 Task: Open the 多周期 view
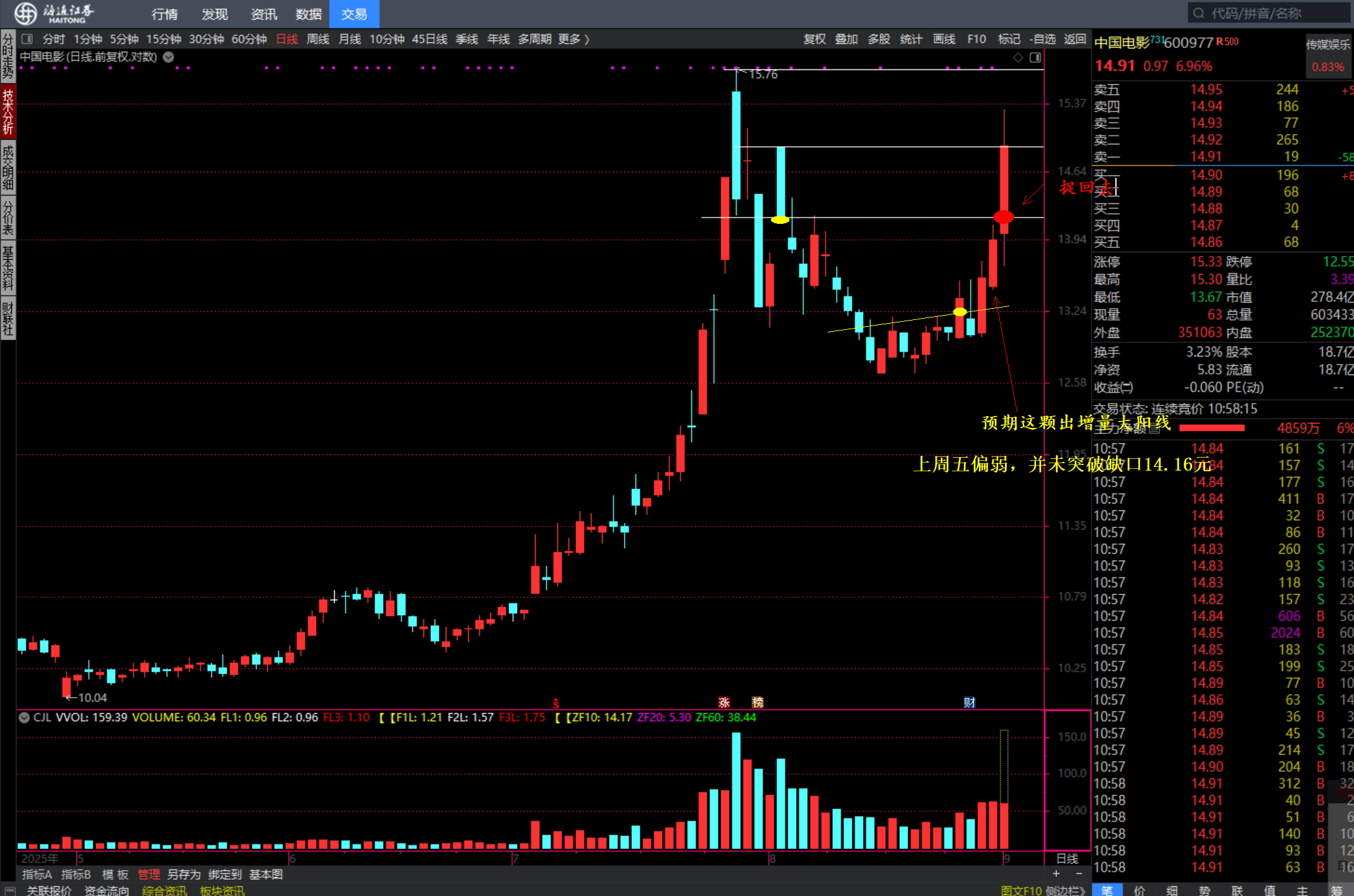(534, 39)
